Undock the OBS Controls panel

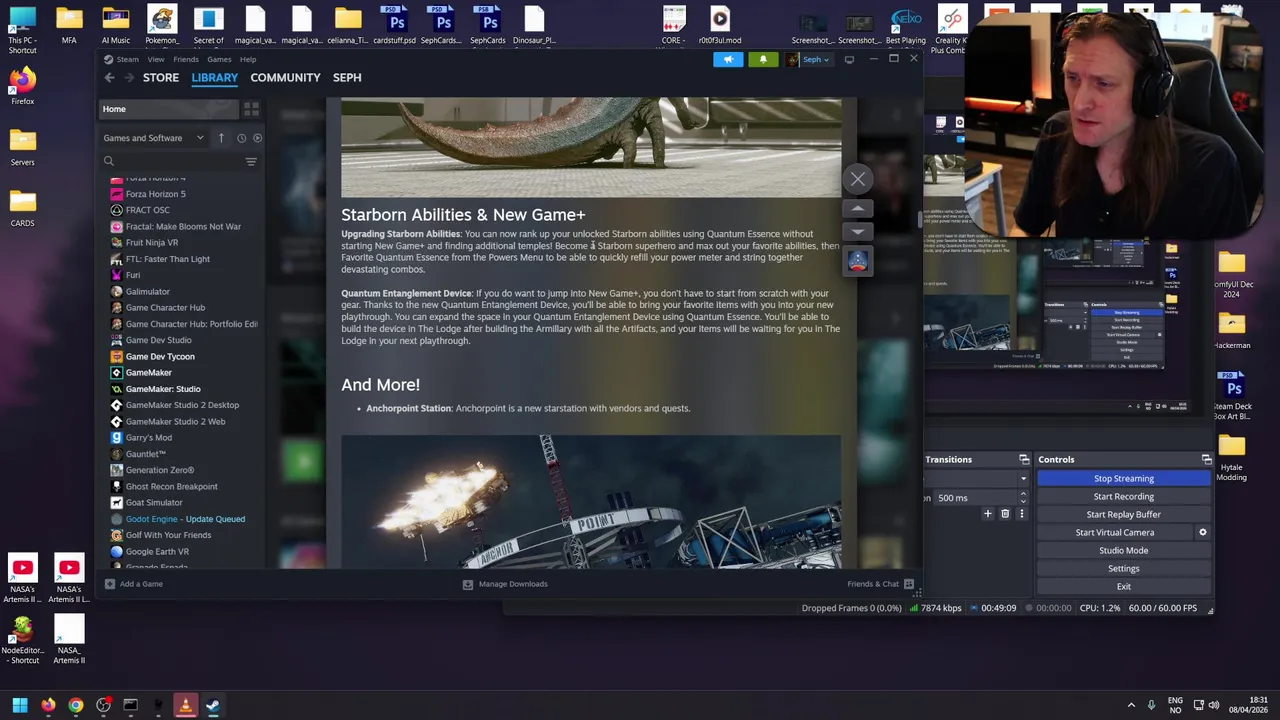1206,460
